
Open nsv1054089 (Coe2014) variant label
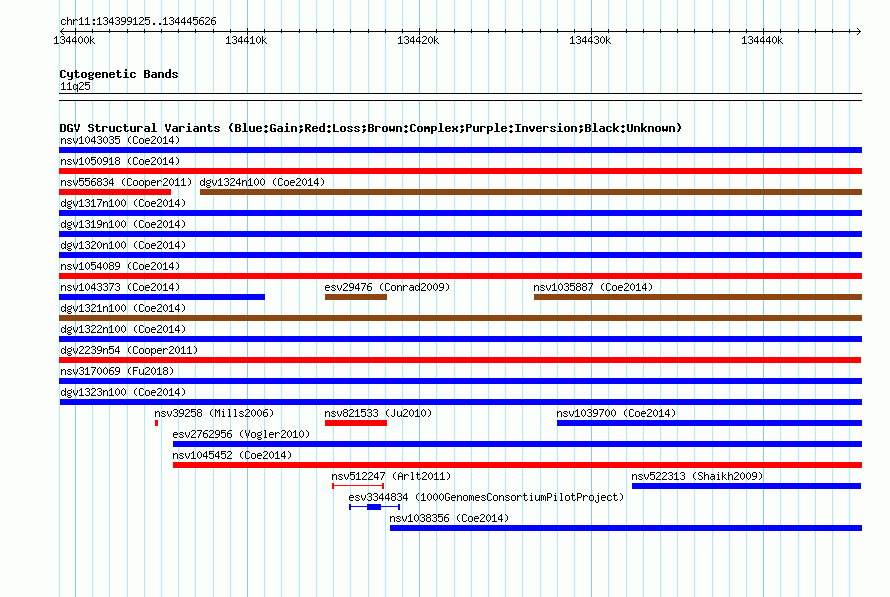pos(120,266)
